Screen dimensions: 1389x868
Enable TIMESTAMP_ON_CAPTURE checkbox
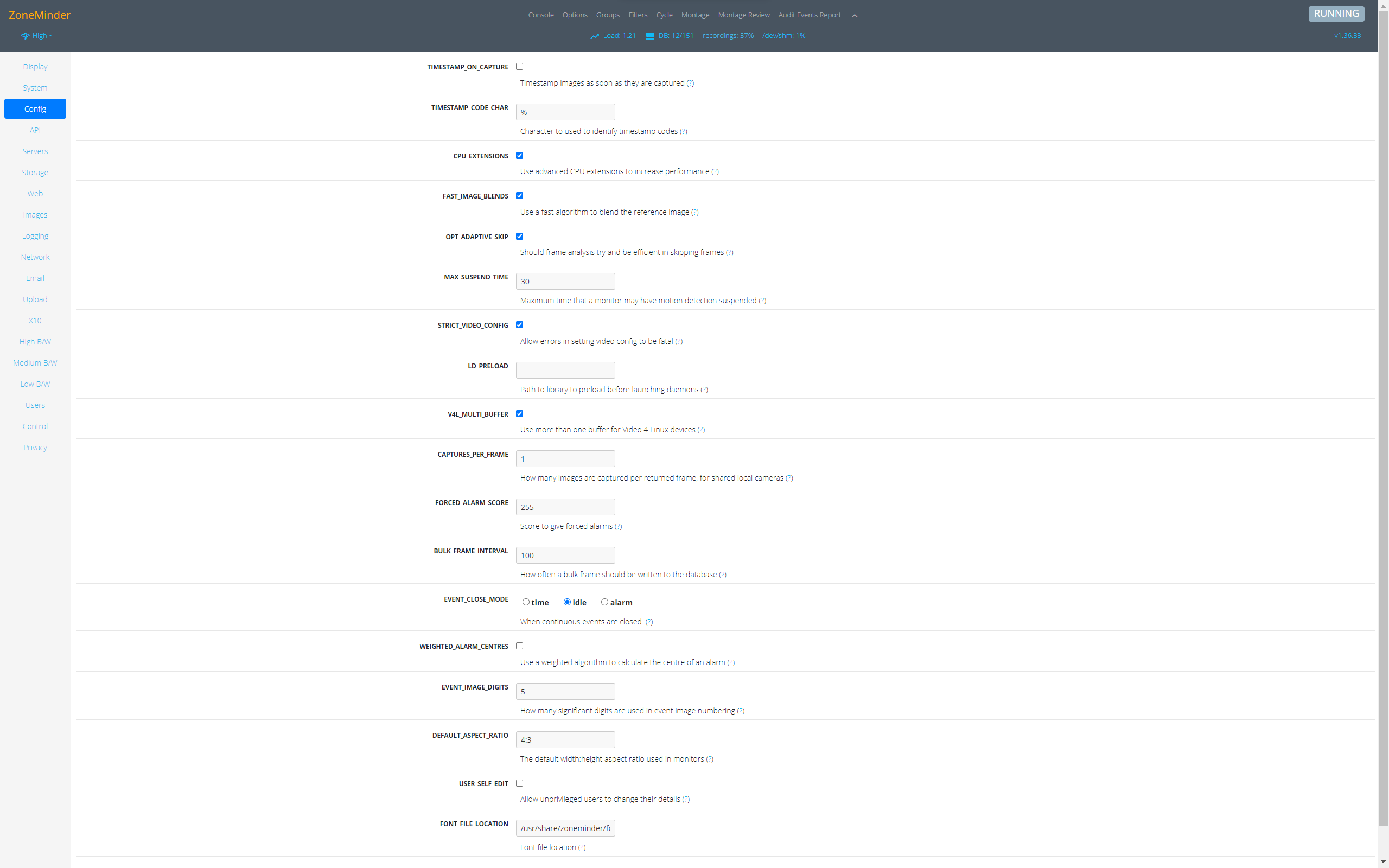519,67
